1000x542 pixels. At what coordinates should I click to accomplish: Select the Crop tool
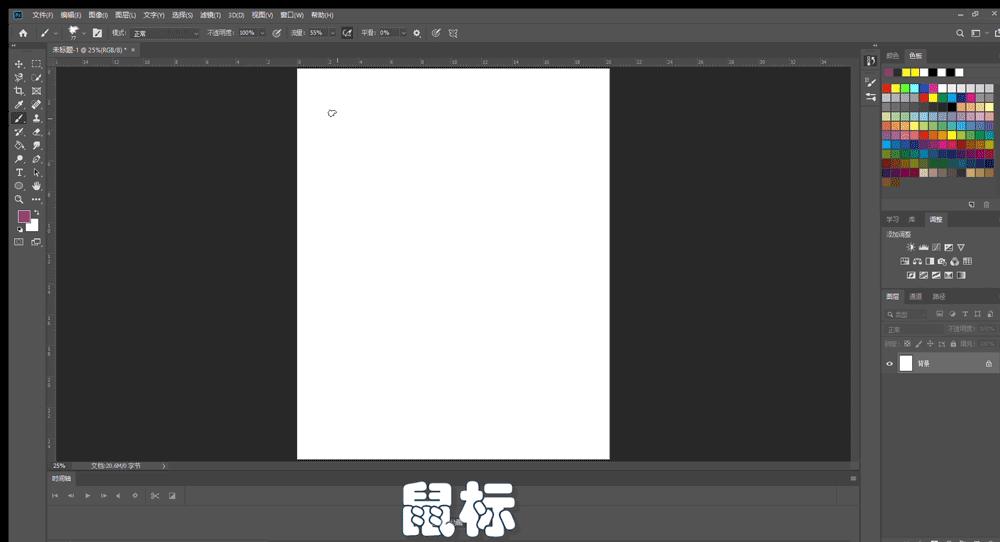click(19, 91)
